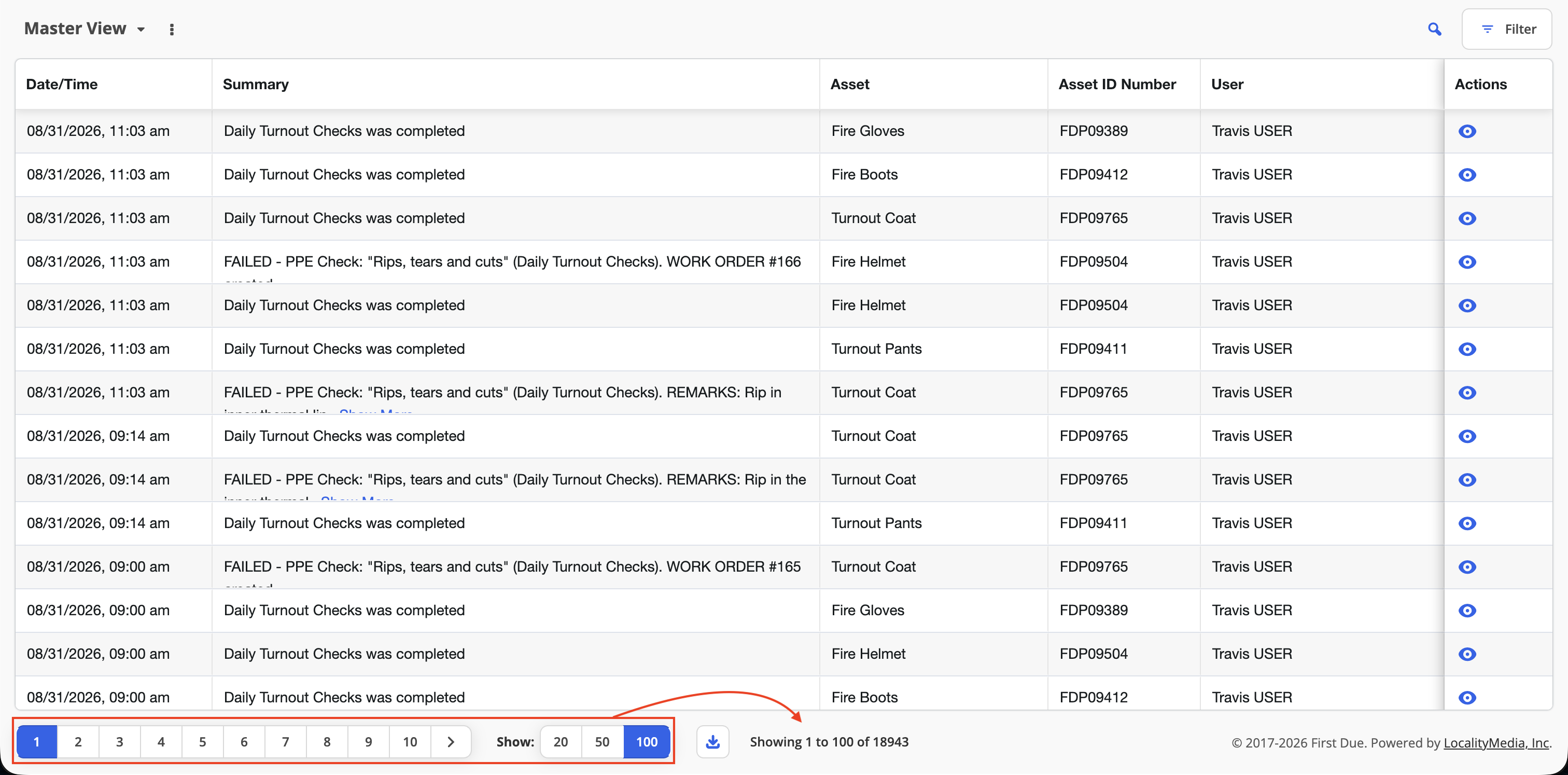The image size is (1568, 775).
Task: Open the three-dot options menu beside Master View
Action: (172, 29)
